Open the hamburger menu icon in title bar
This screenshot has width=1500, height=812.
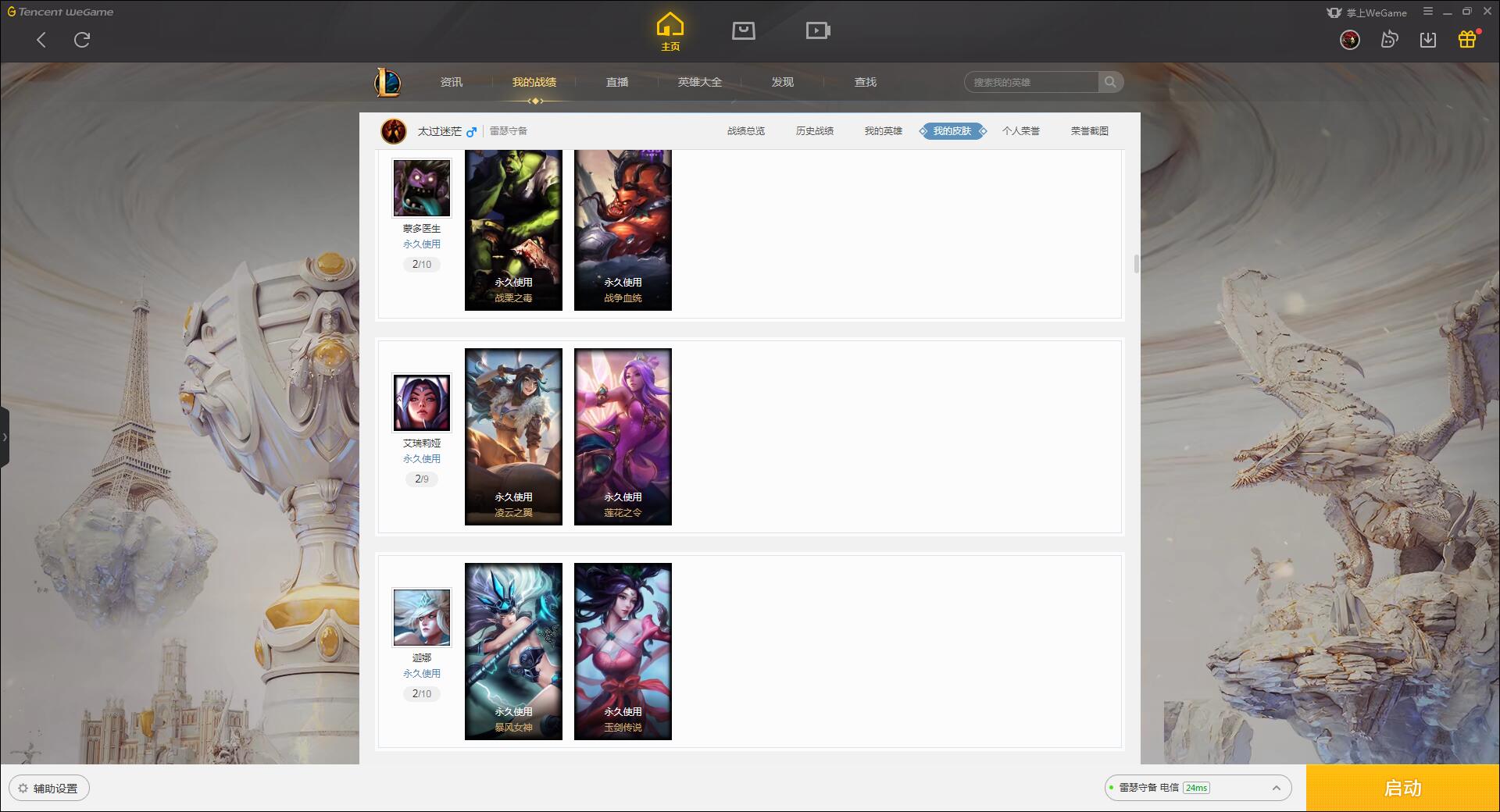(x=1427, y=12)
